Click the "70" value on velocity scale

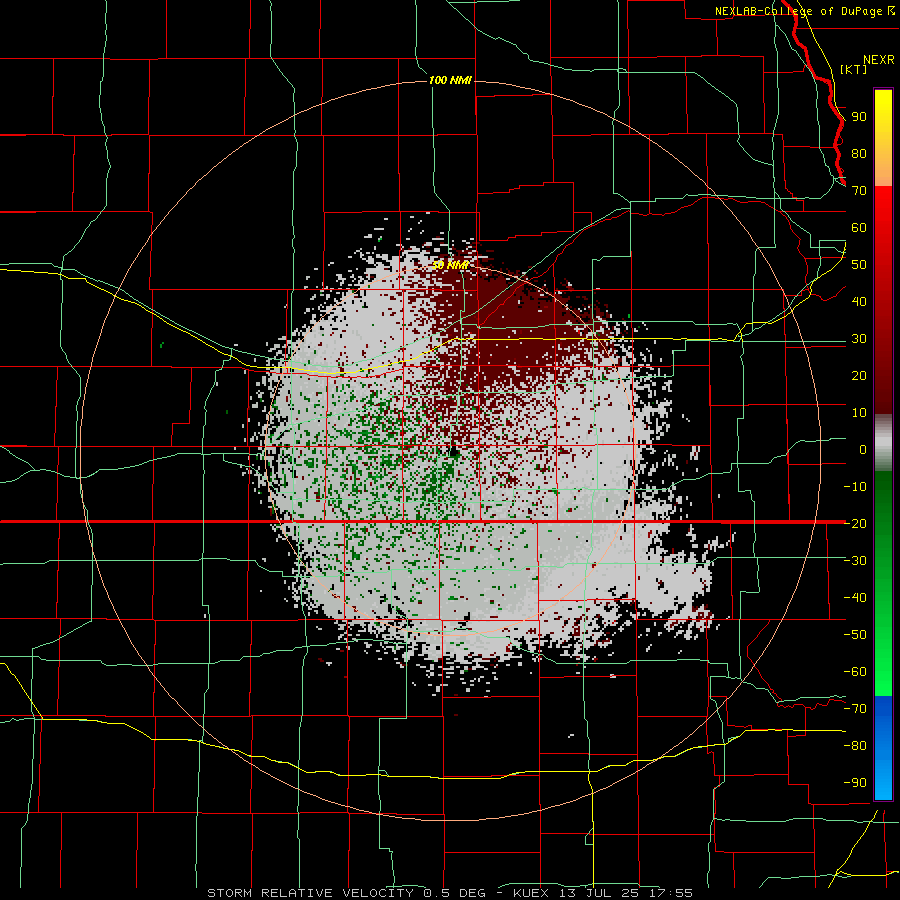point(859,191)
